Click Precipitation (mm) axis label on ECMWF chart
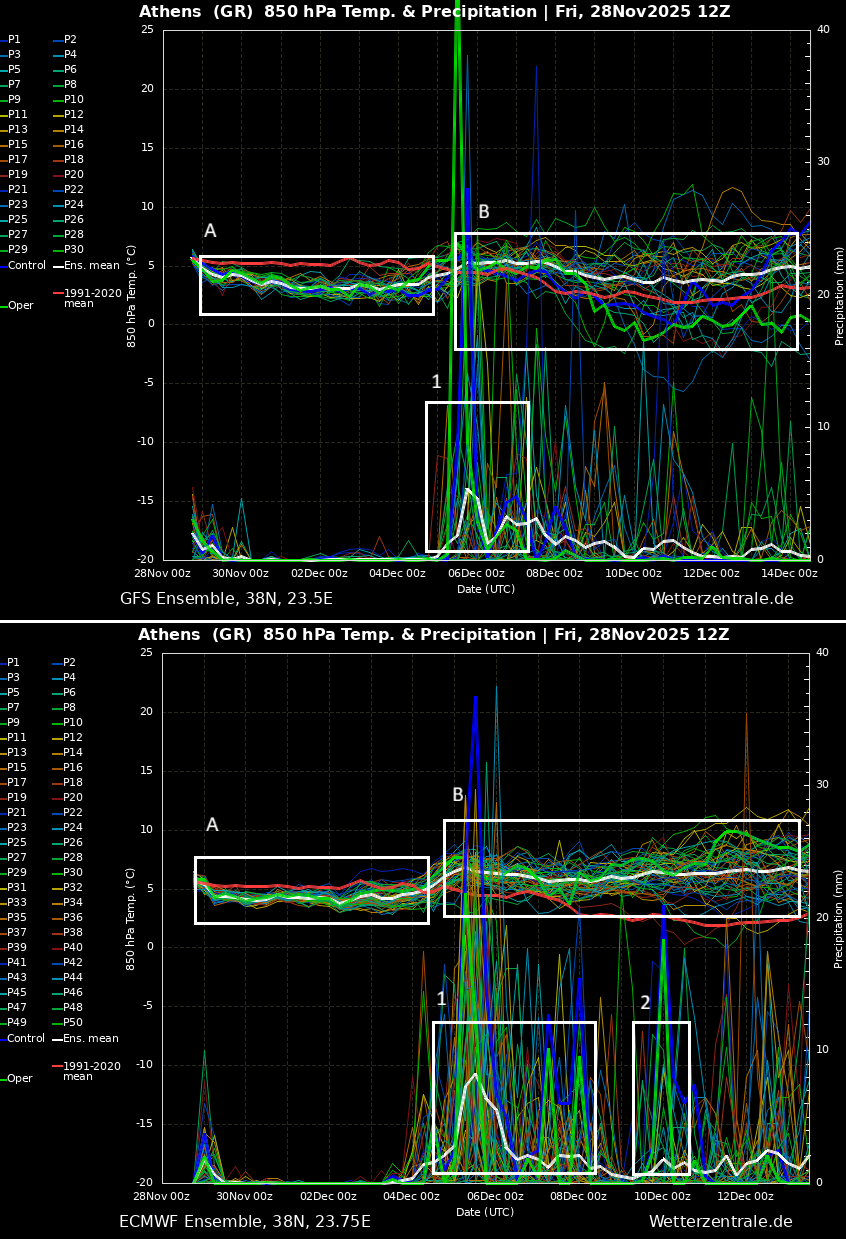 tap(840, 918)
